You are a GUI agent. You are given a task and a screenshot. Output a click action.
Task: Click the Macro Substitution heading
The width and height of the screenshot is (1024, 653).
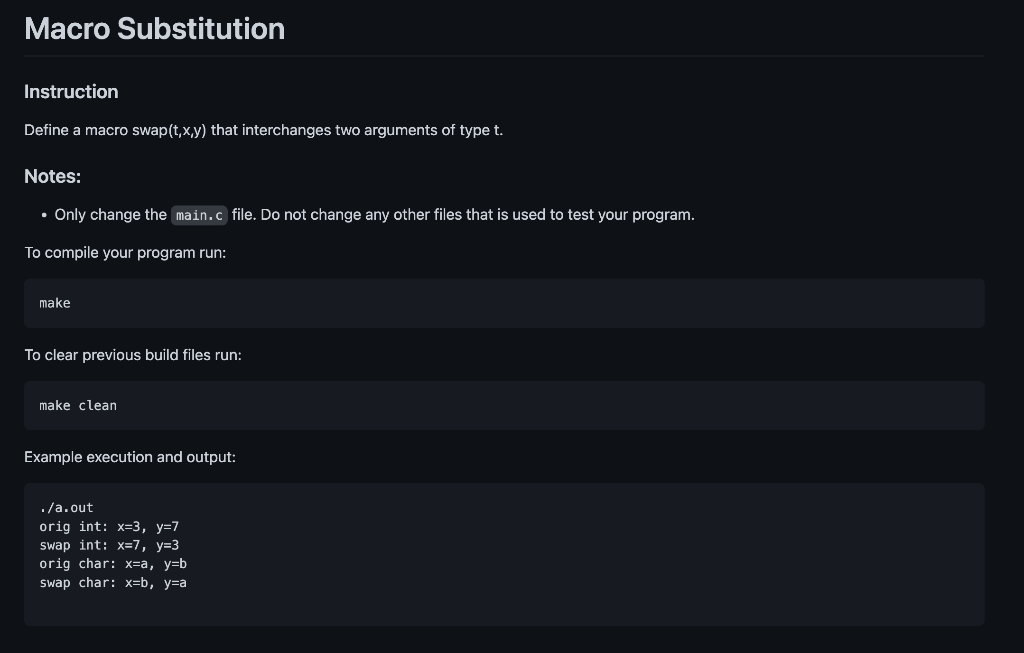point(154,29)
